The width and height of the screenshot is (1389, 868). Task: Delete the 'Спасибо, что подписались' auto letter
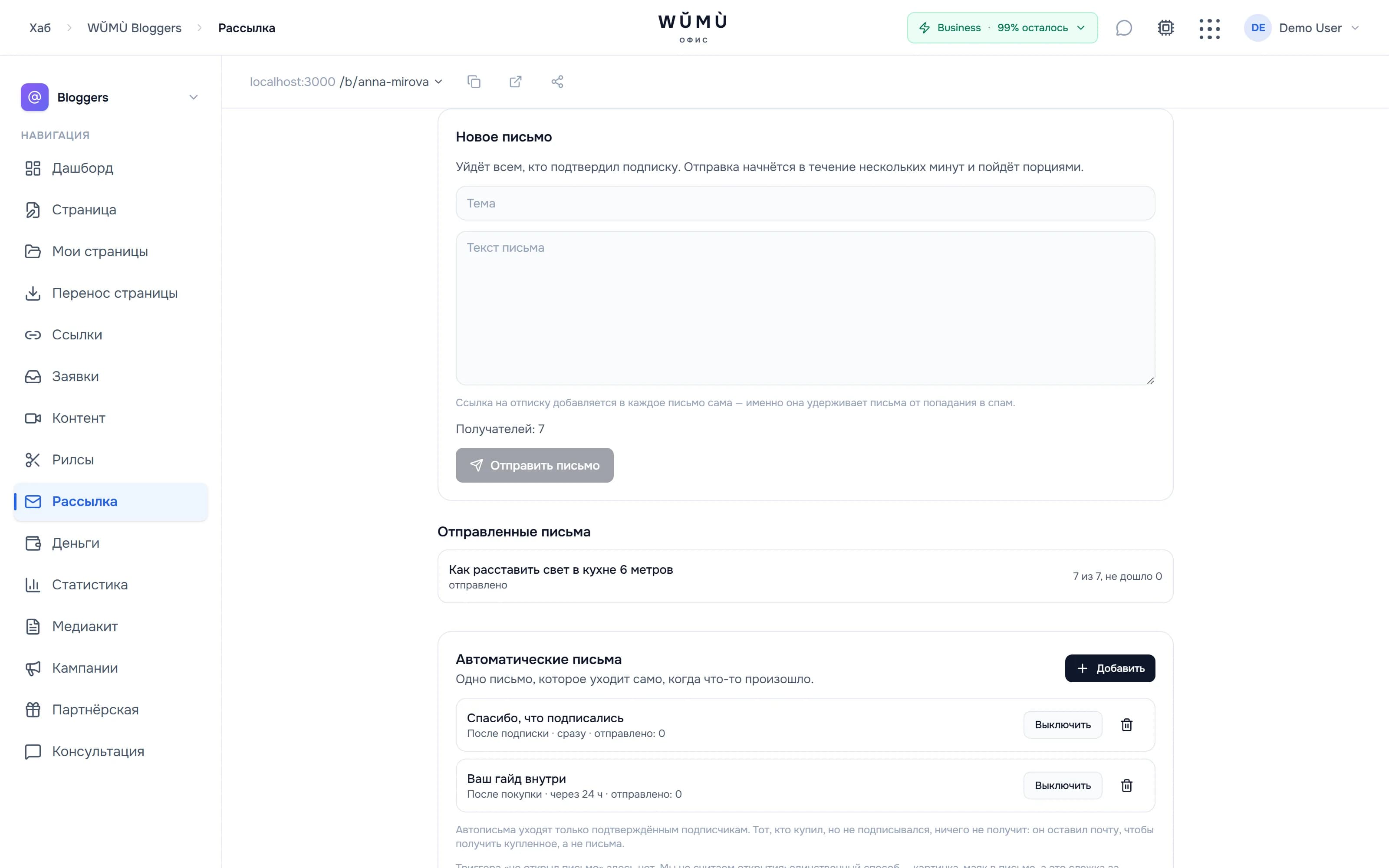(1127, 724)
